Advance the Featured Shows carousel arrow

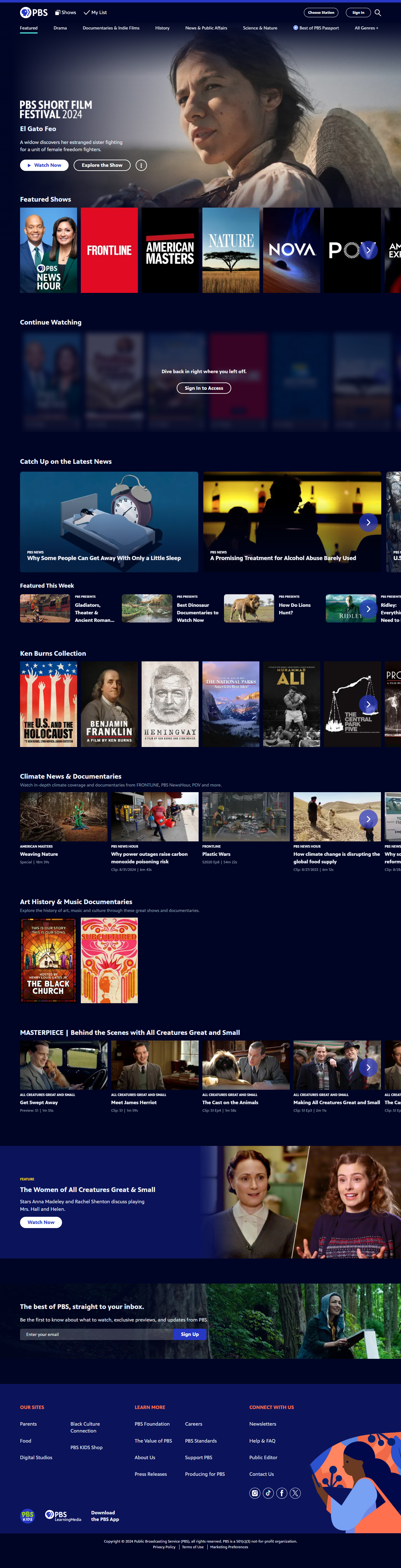(x=368, y=250)
